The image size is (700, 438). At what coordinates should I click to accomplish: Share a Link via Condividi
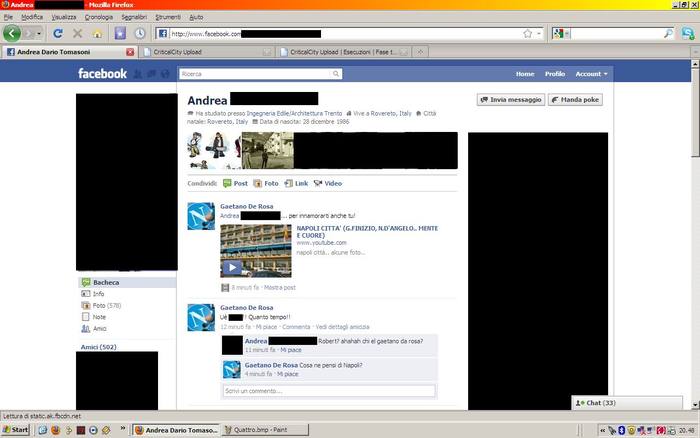[x=296, y=184]
